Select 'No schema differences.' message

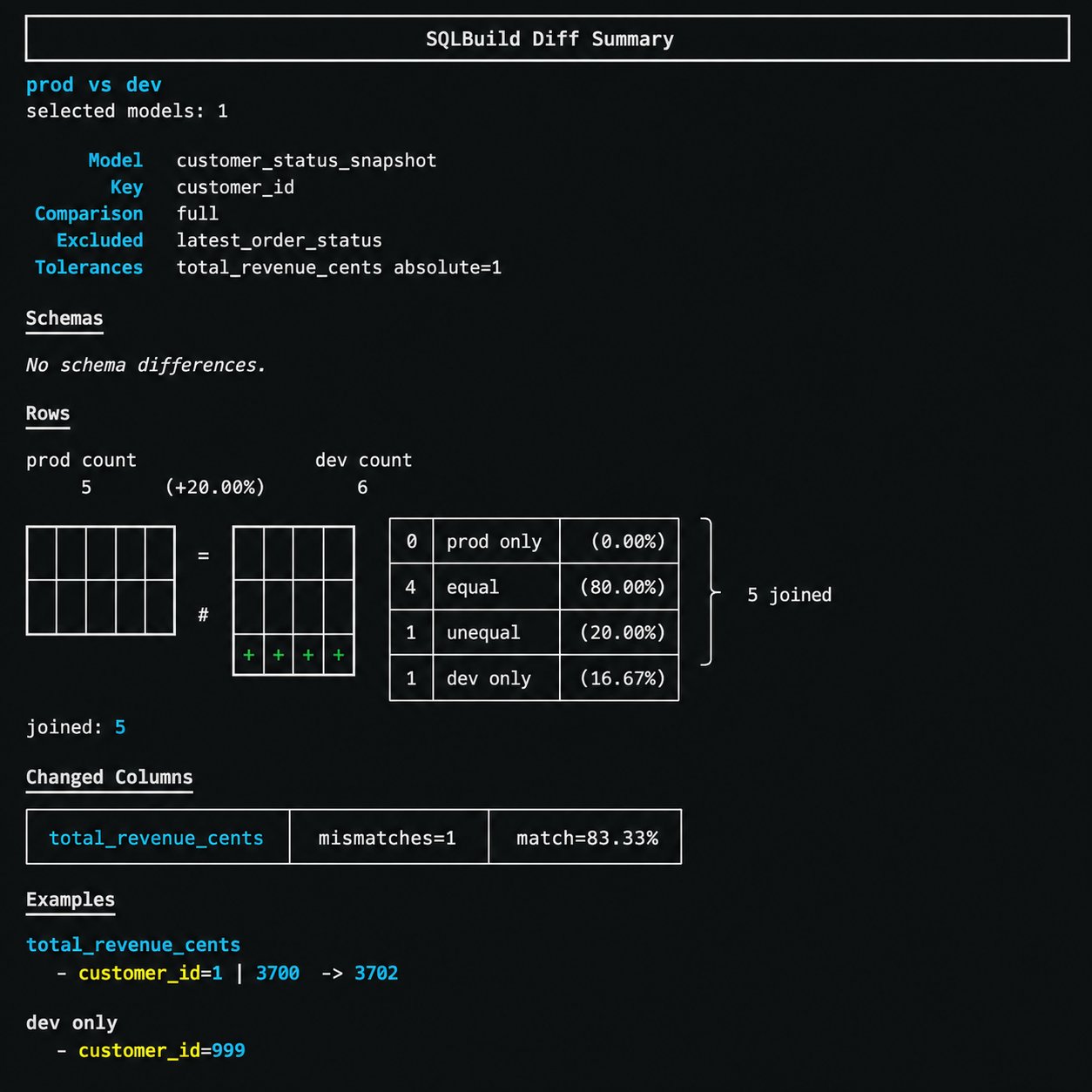point(146,365)
